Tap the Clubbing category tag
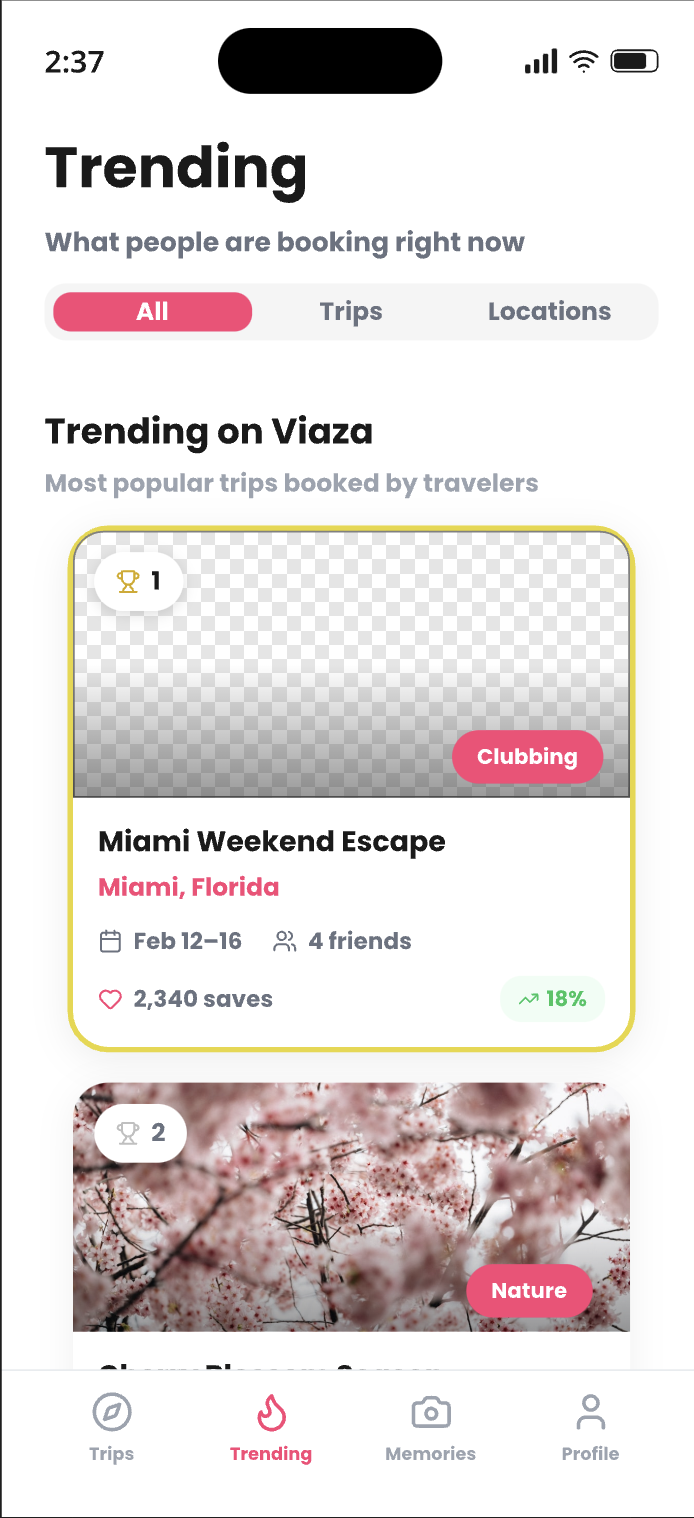This screenshot has width=694, height=1518. 527,756
